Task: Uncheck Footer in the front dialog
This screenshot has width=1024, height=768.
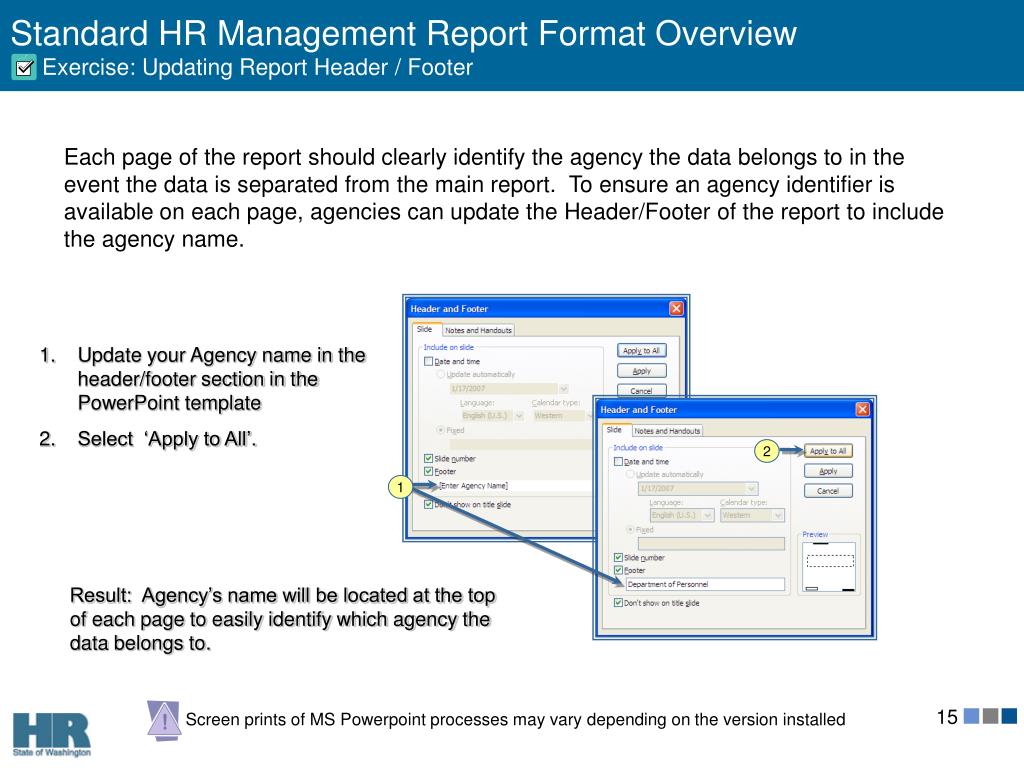Action: (618, 570)
